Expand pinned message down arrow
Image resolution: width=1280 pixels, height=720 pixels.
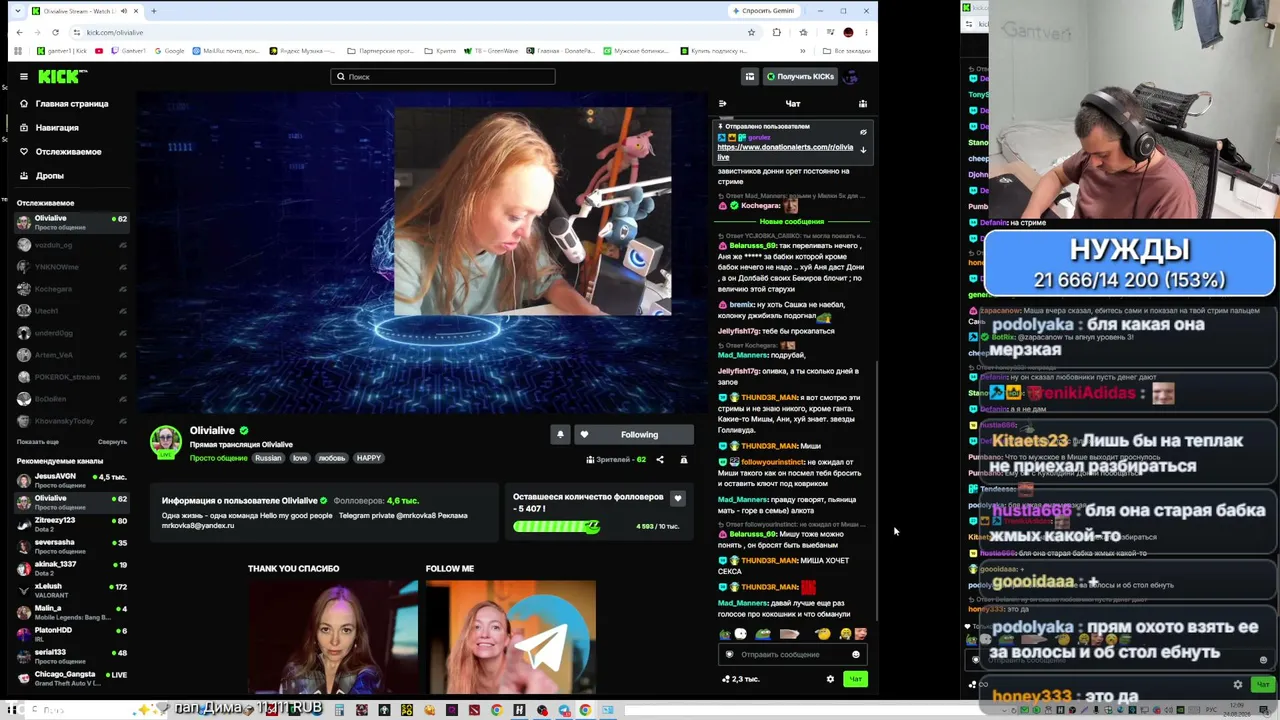(863, 150)
